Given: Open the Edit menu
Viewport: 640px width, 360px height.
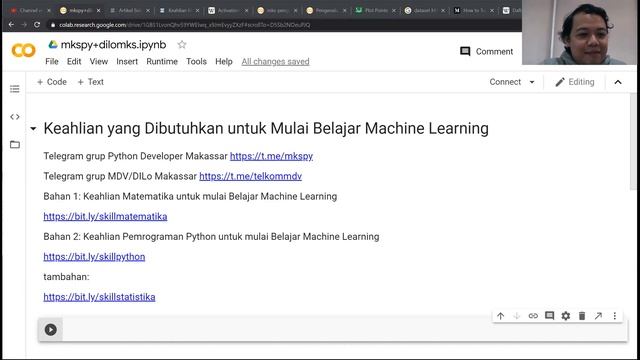Looking at the screenshot, I should click(74, 62).
